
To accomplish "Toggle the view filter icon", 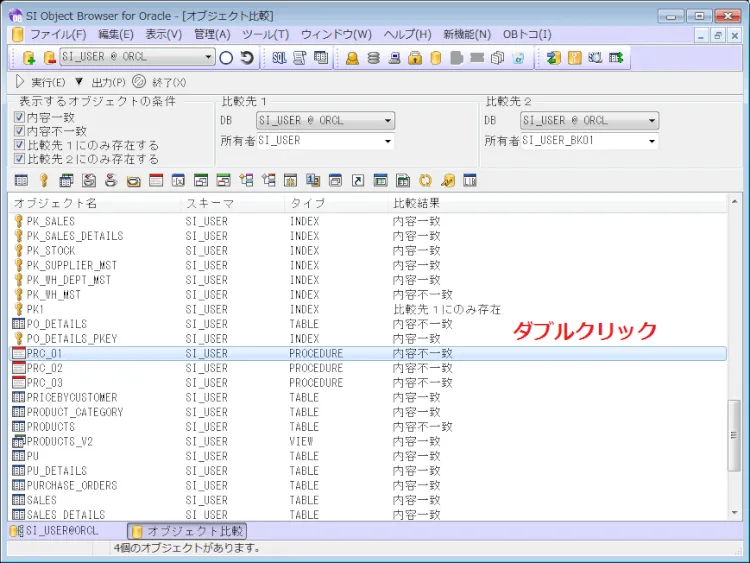I will (x=66, y=180).
